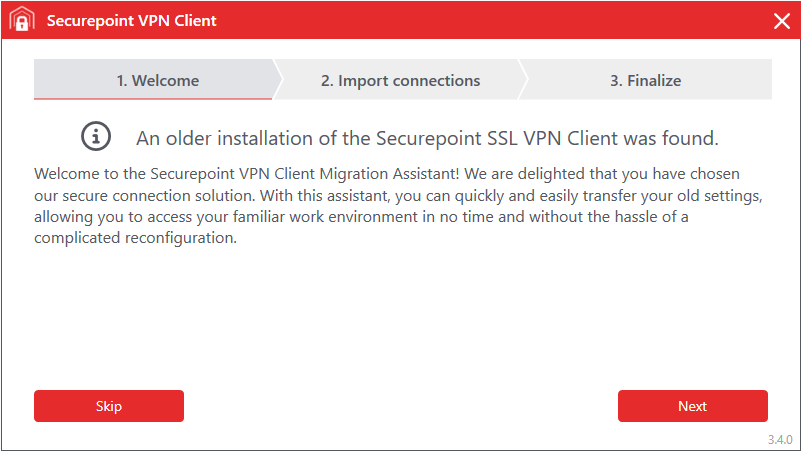Click the 3.4.0 version number
Viewport: 801px width, 451px height.
780,439
